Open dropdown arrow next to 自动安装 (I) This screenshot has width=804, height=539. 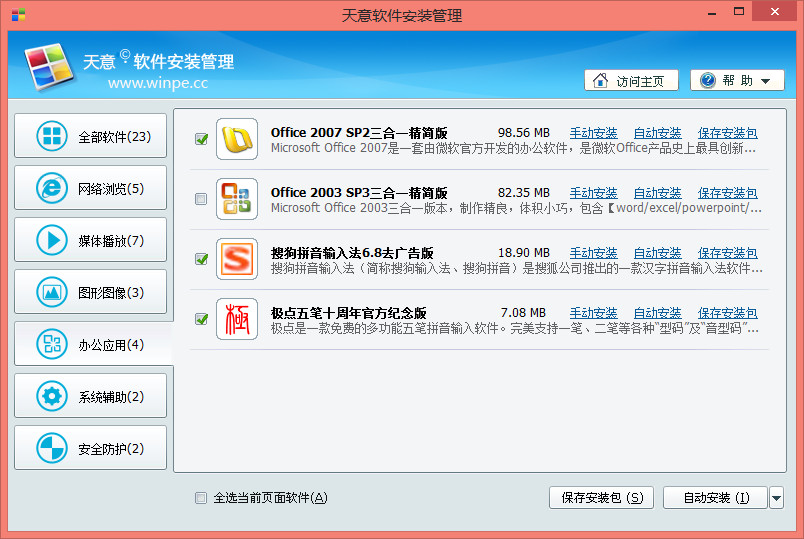[x=776, y=498]
